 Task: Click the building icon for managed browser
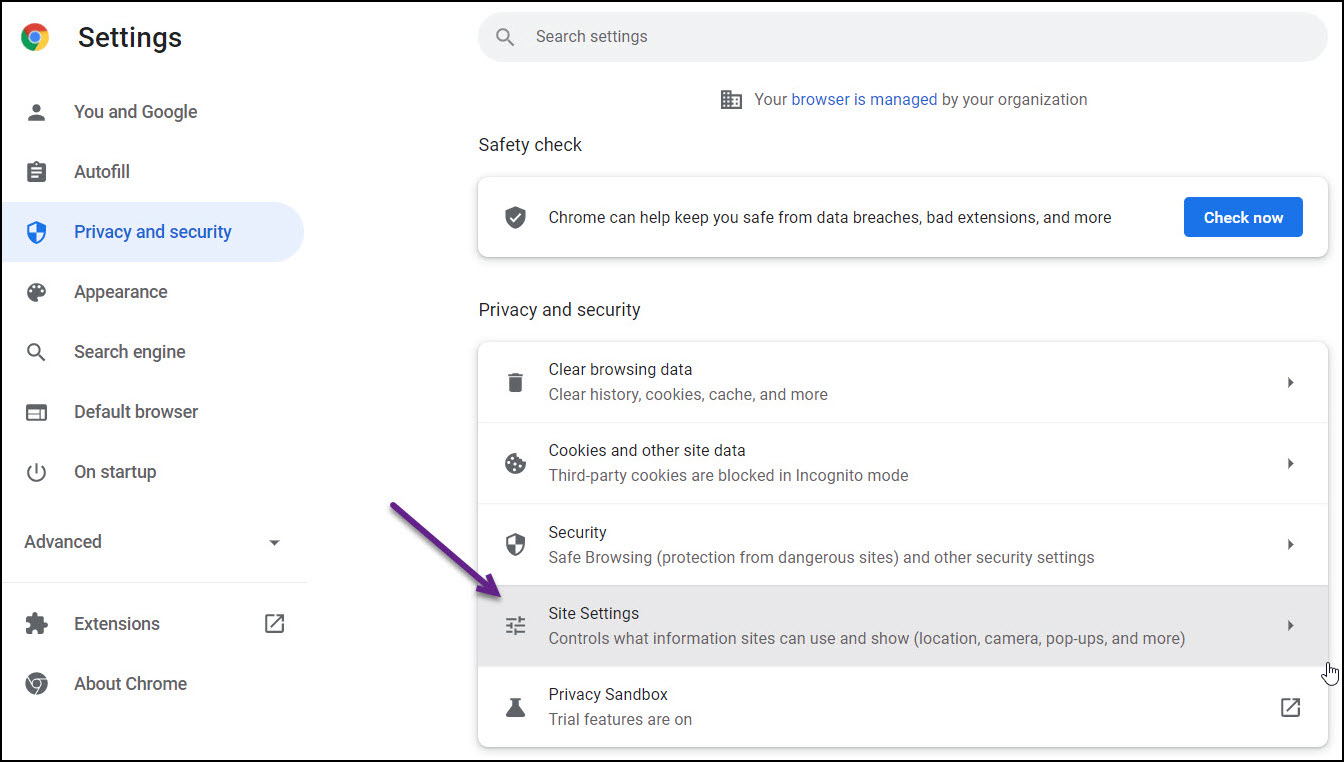tap(731, 99)
